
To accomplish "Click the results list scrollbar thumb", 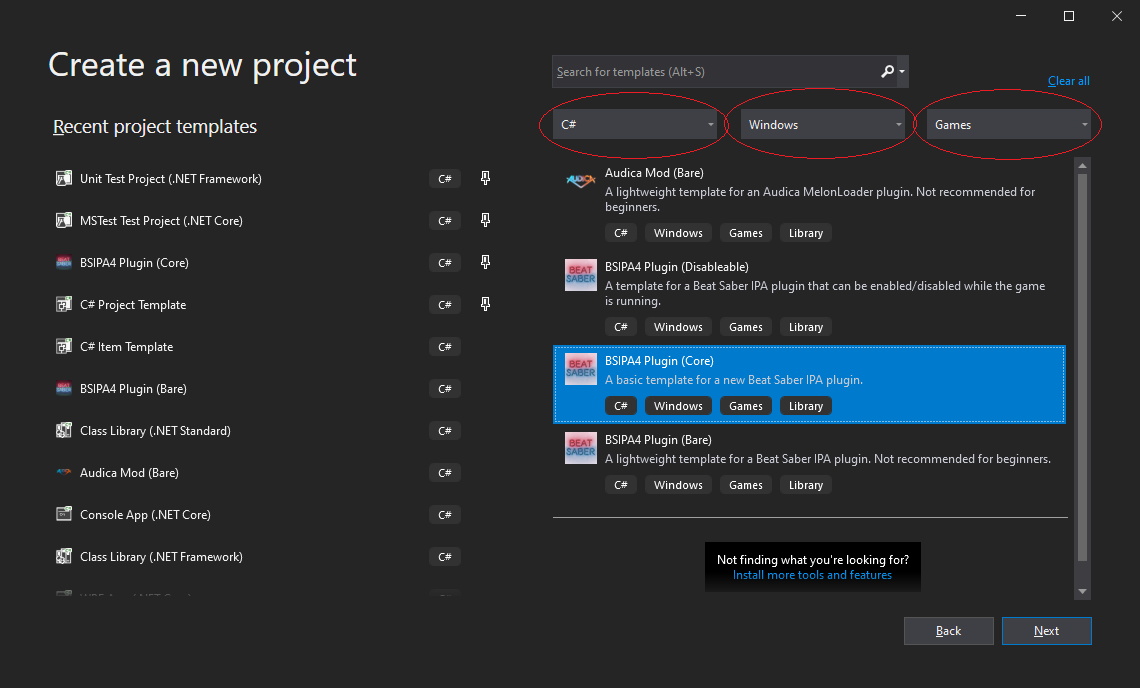I will 1083,367.
